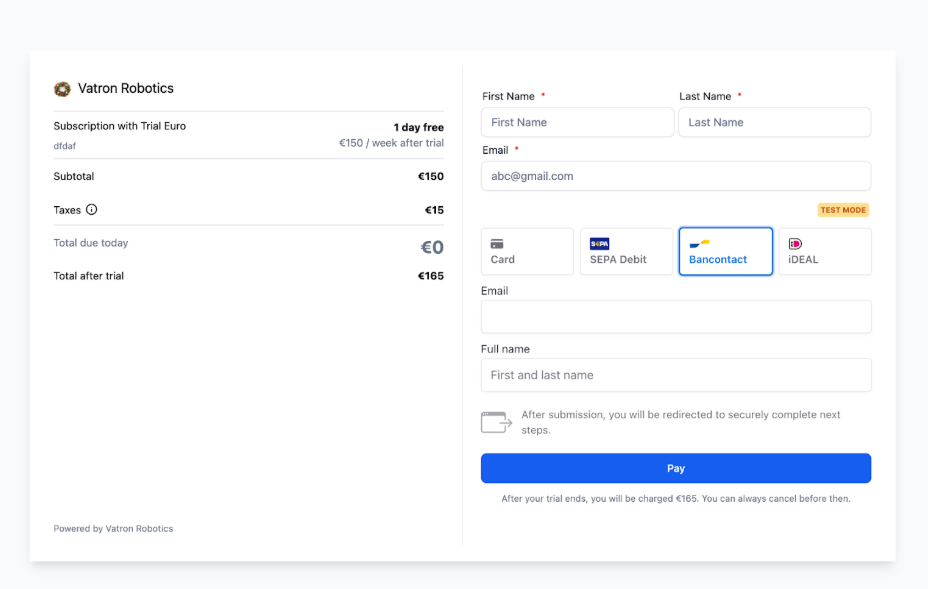Click the Bancontact logo icon
The height and width of the screenshot is (589, 928).
(699, 243)
